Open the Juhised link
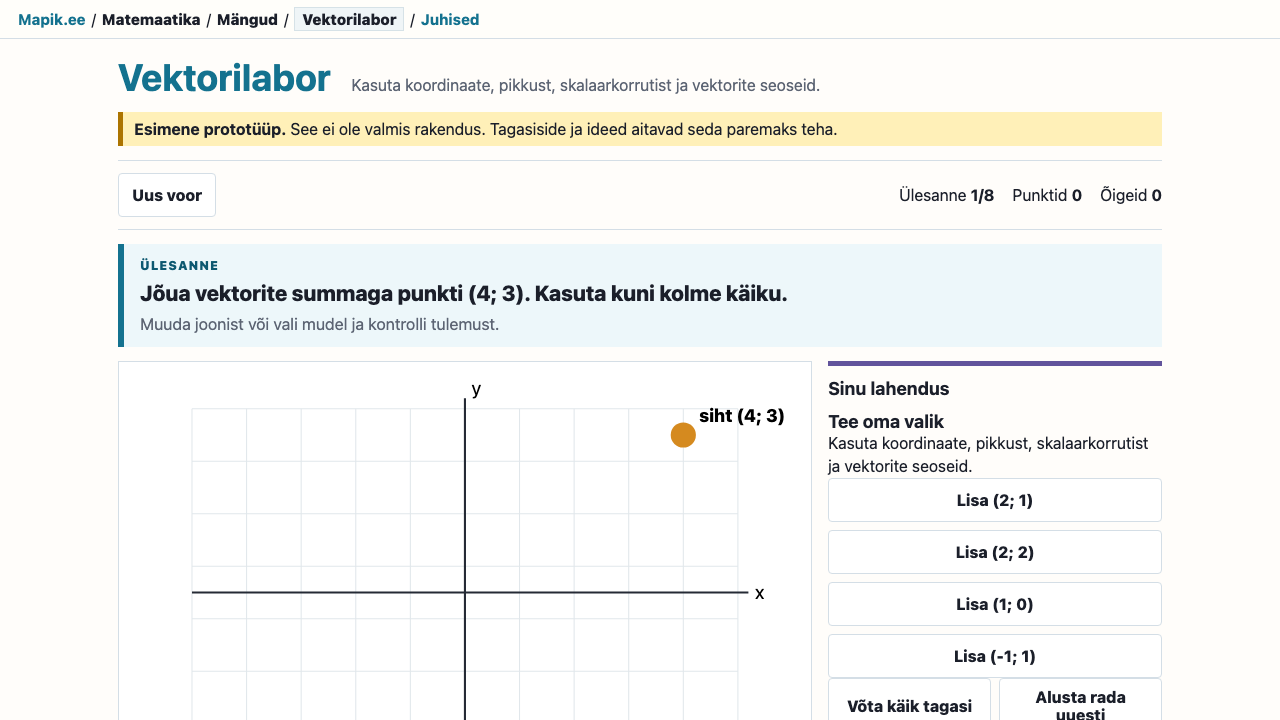The height and width of the screenshot is (720, 1280). point(450,20)
